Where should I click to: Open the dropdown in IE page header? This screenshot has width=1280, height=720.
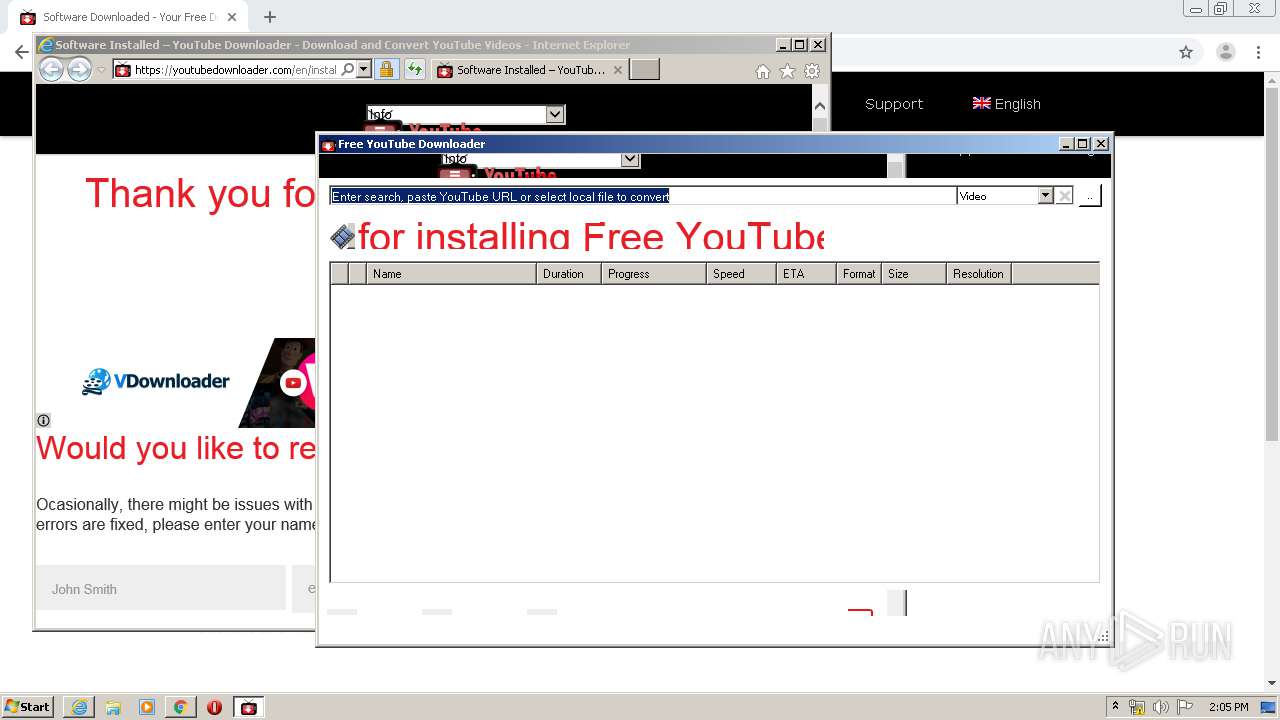click(x=555, y=114)
